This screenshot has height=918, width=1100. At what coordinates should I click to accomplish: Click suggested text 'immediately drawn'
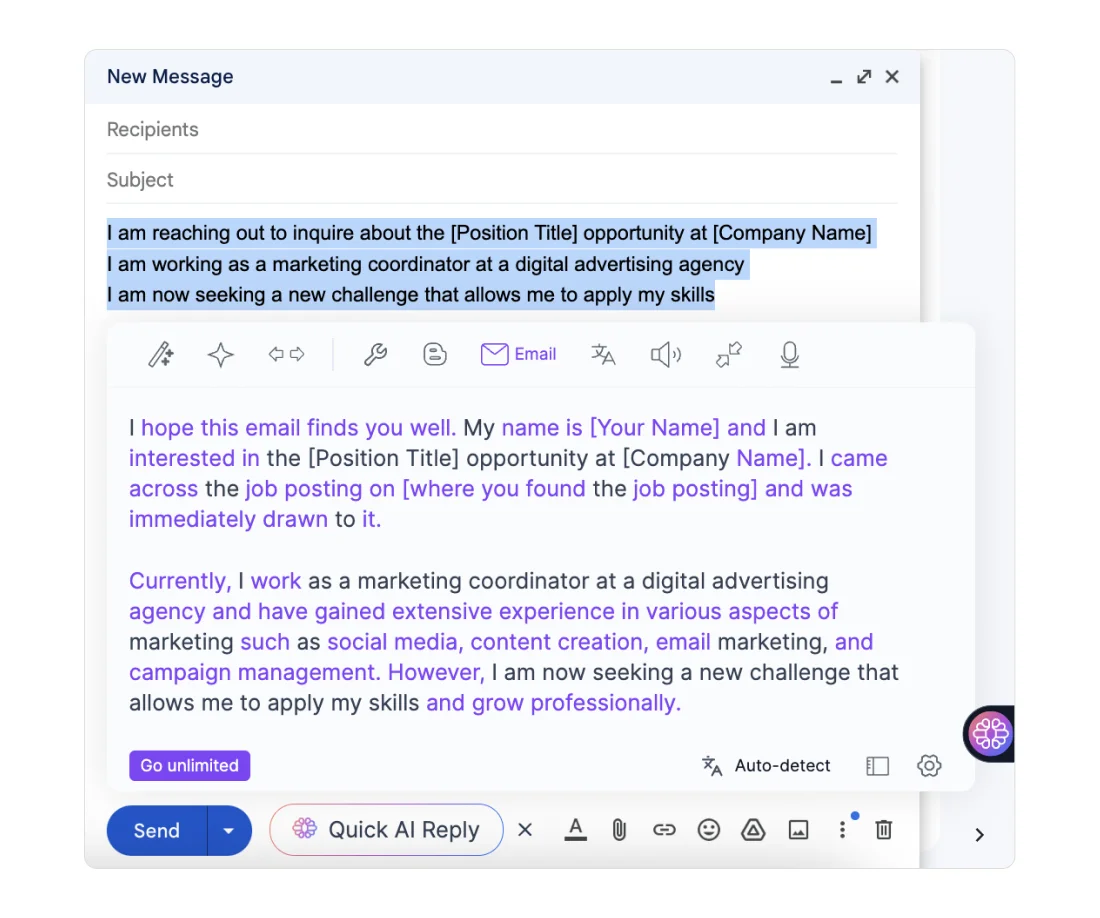228,519
